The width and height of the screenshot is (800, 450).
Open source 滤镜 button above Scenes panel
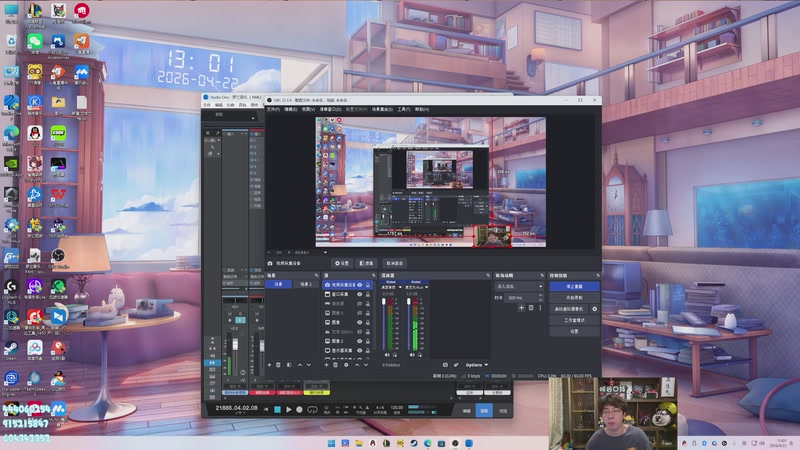tap(366, 263)
